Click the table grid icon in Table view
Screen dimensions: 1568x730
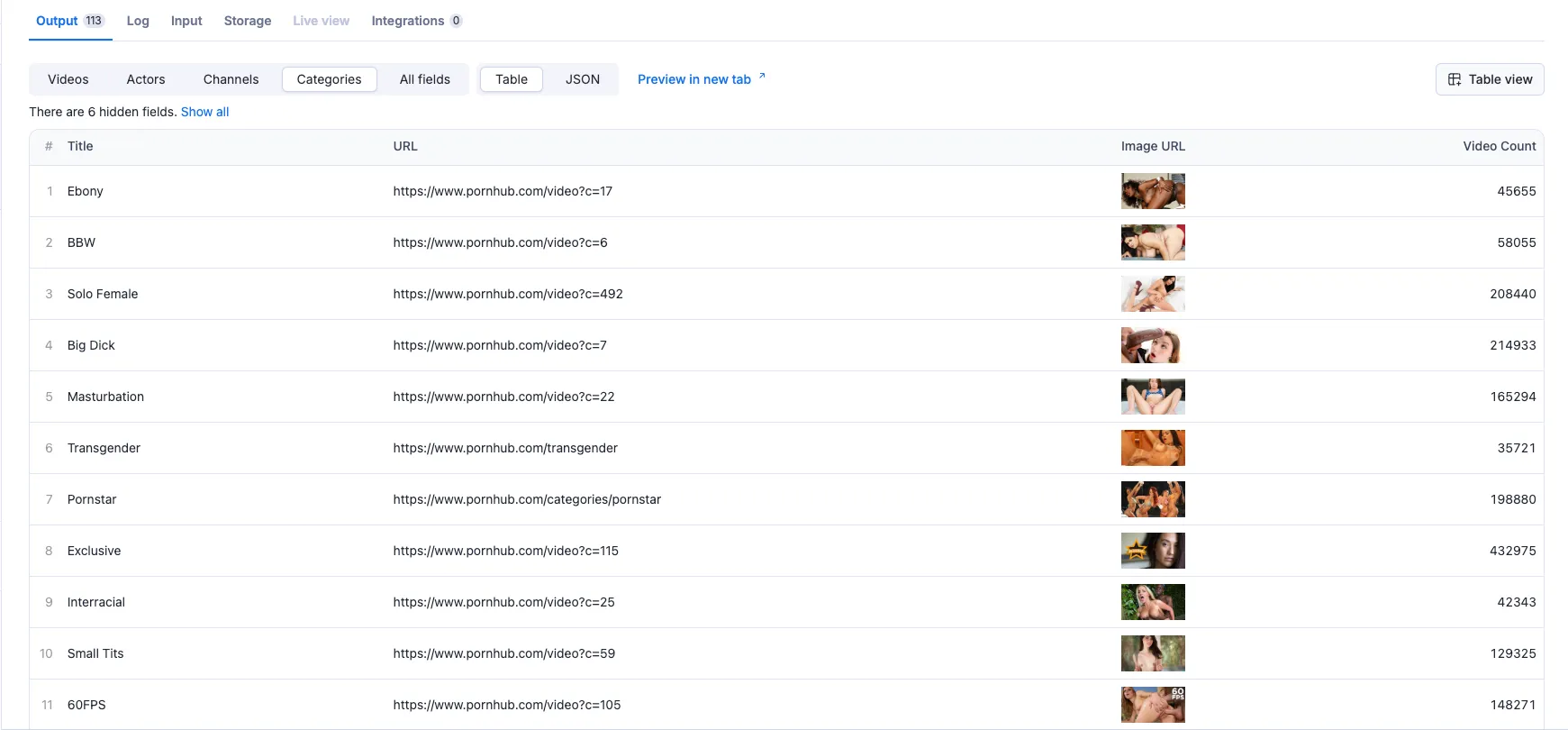(1455, 79)
